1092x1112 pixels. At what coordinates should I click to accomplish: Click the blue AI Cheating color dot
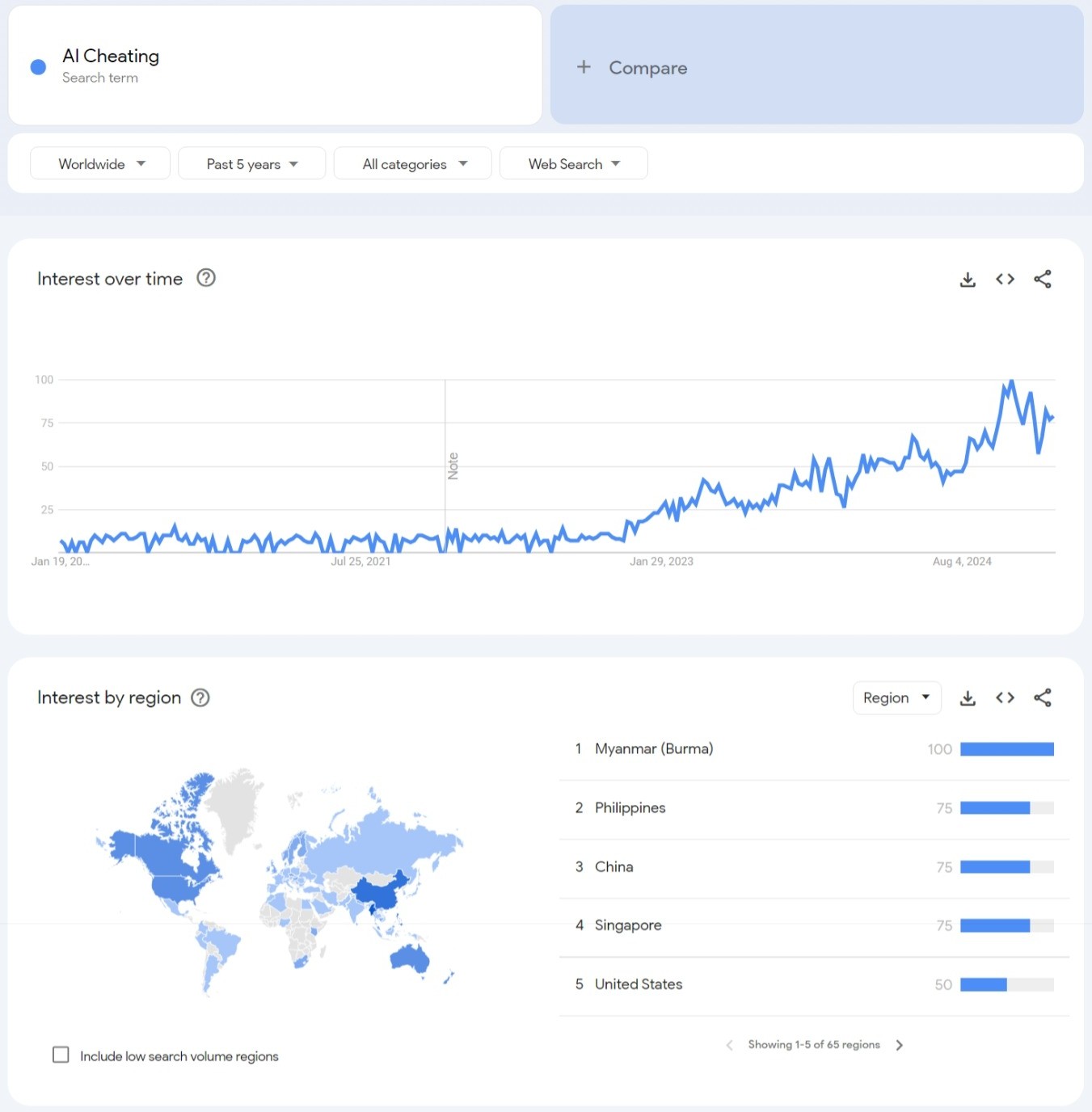click(38, 67)
